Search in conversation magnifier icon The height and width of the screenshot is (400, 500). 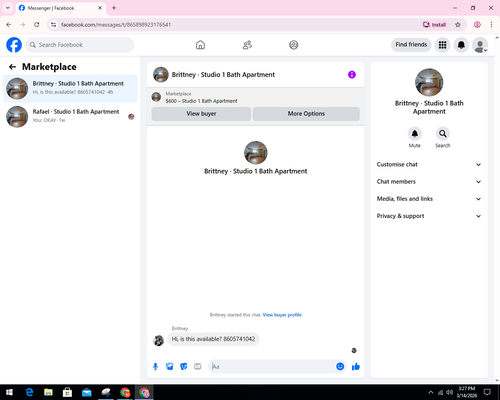(443, 134)
